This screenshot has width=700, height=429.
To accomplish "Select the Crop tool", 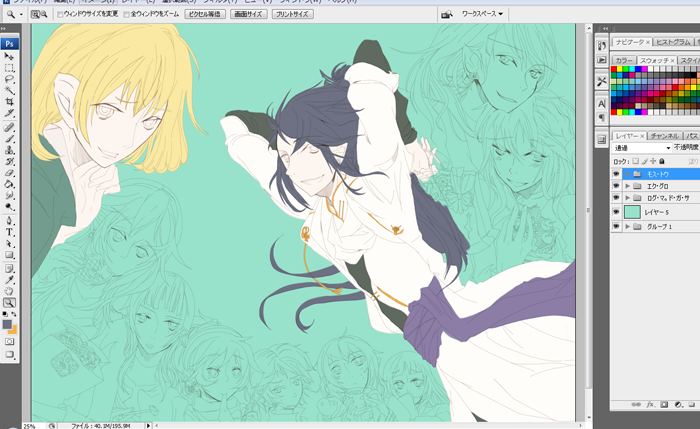I will click(9, 102).
